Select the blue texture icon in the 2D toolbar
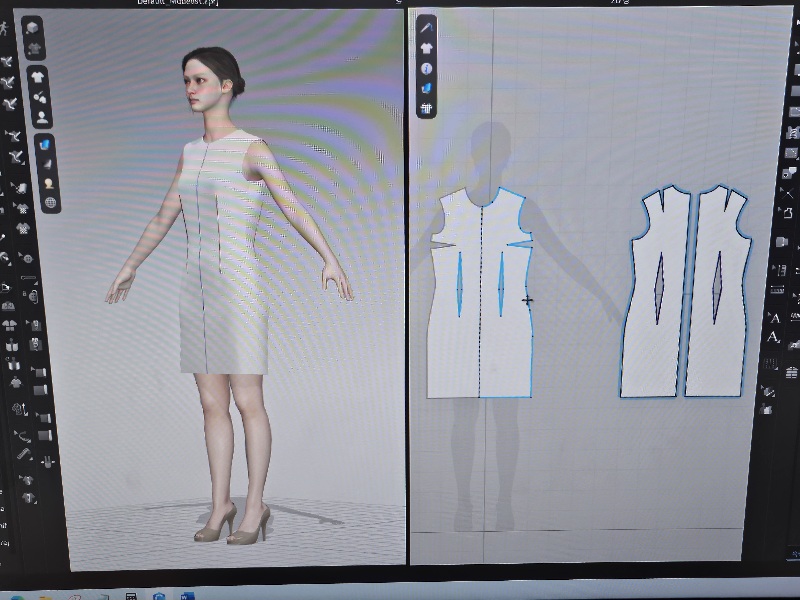800x600 pixels. tap(427, 88)
